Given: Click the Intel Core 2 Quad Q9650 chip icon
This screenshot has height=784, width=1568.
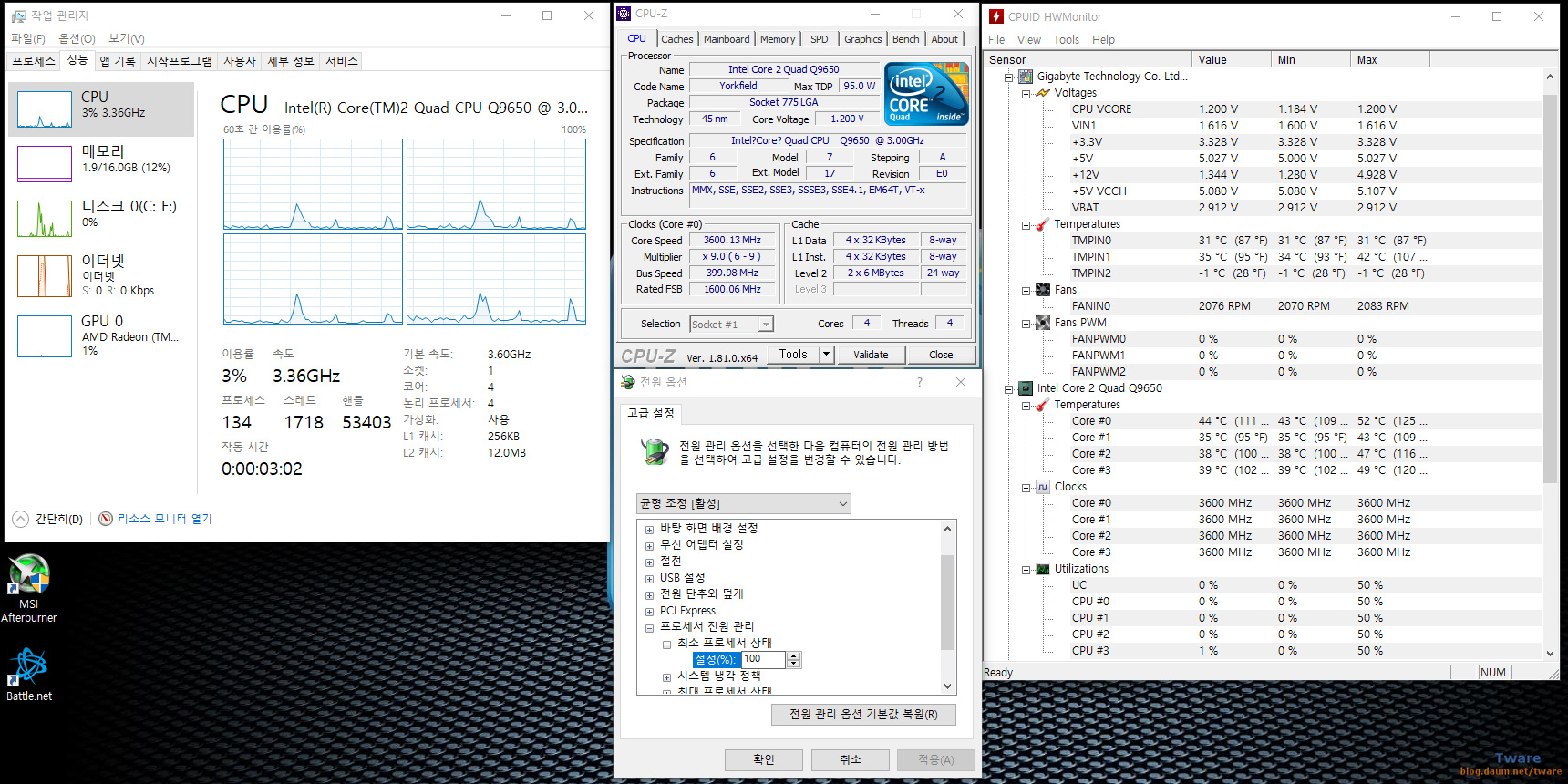Looking at the screenshot, I should [1026, 388].
